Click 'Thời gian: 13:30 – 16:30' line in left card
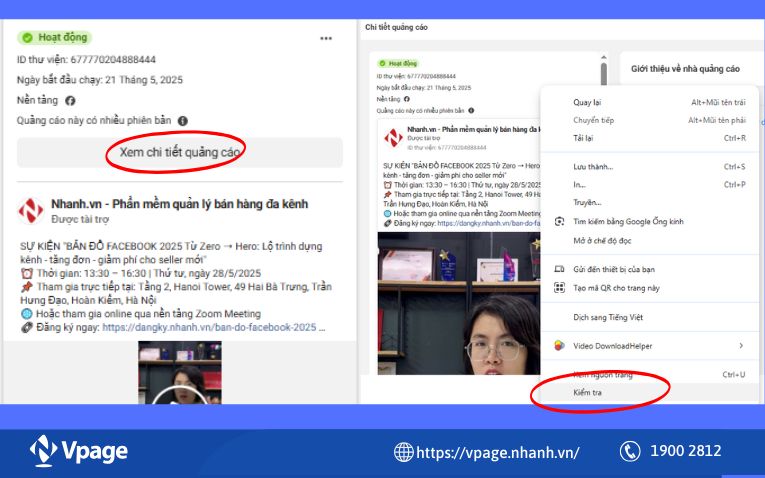 141,273
